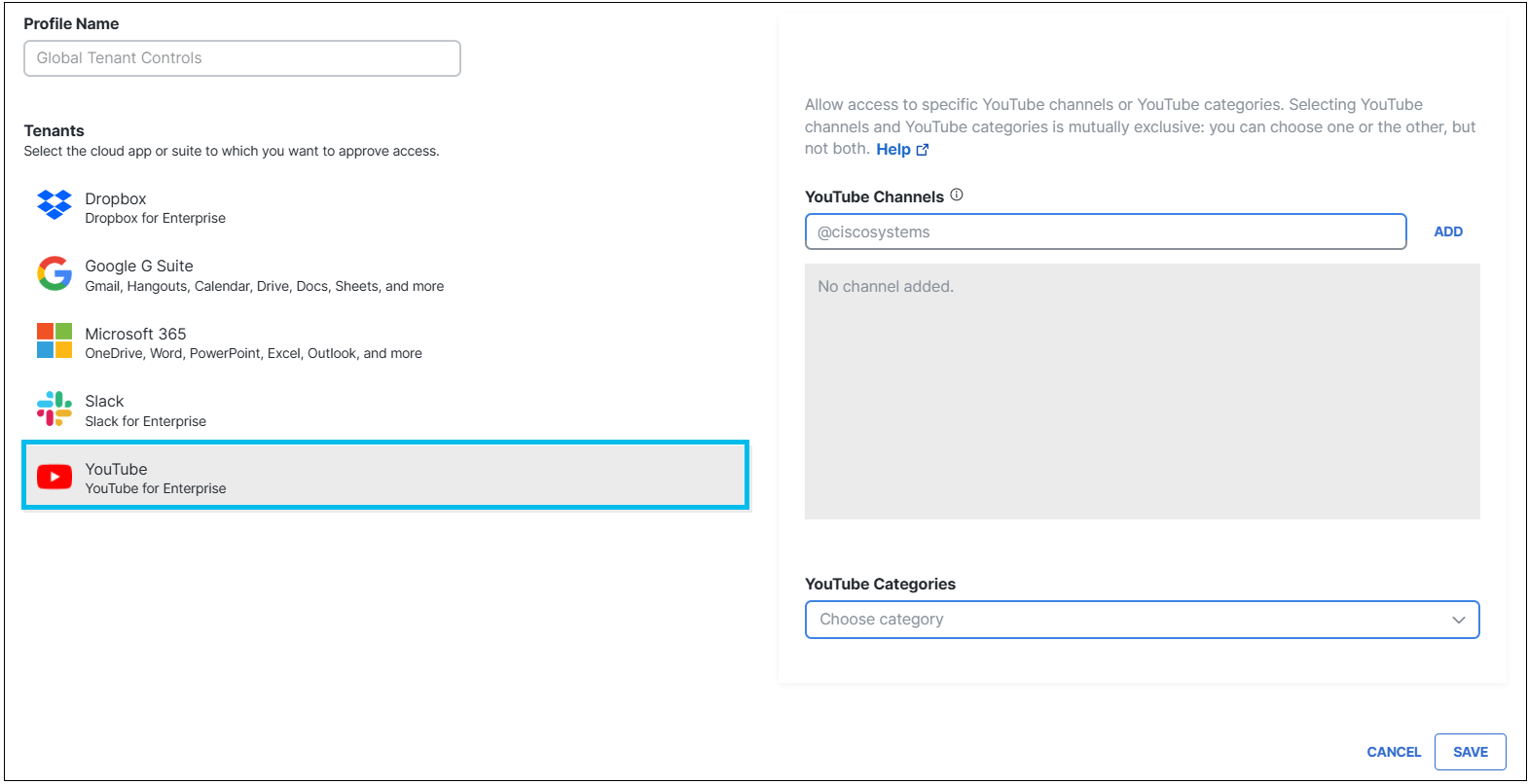Click the info icon next to YouTube Channels
Screen dimensions: 1528x784
coord(957,195)
